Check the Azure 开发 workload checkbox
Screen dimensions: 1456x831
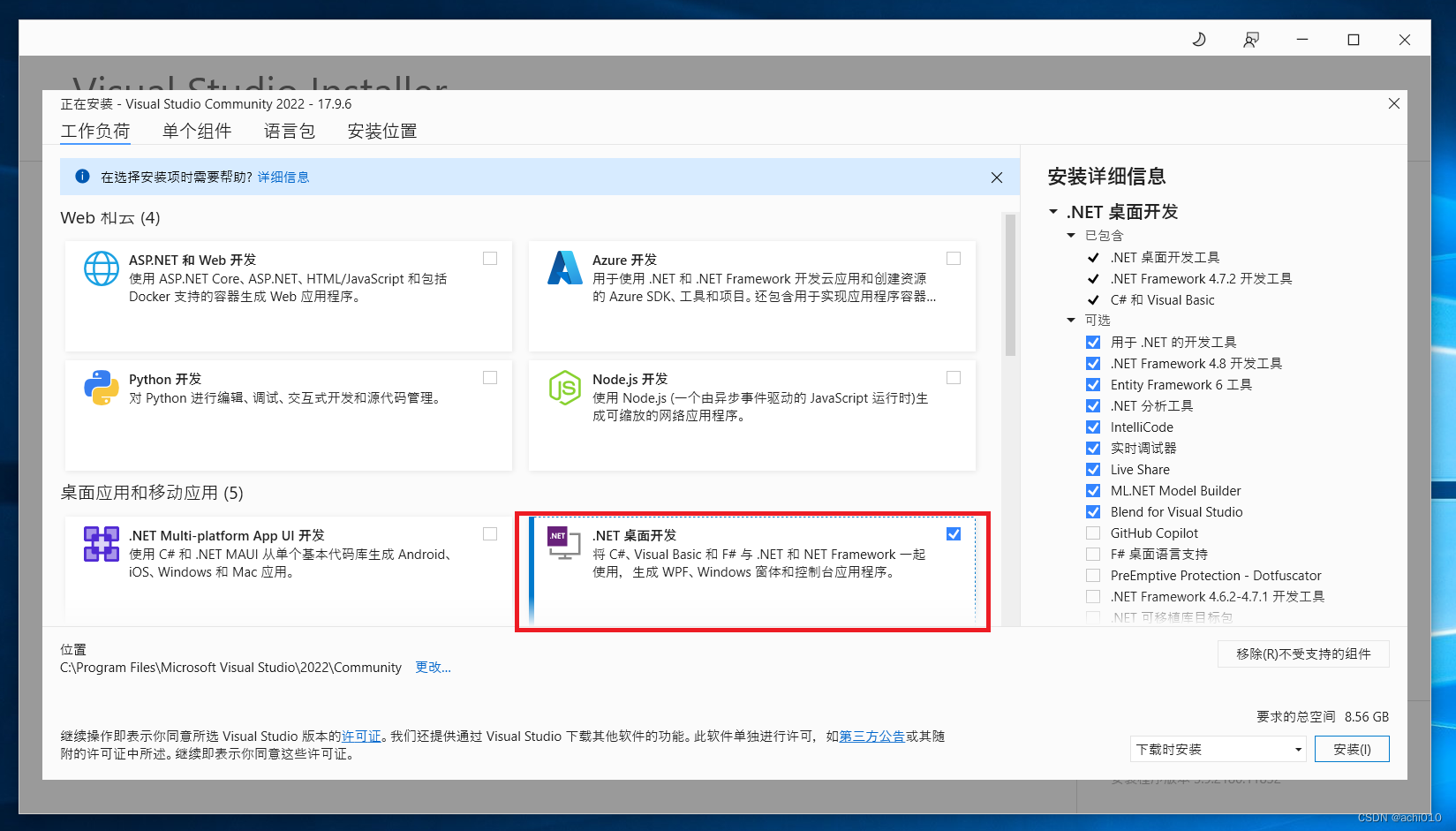954,259
